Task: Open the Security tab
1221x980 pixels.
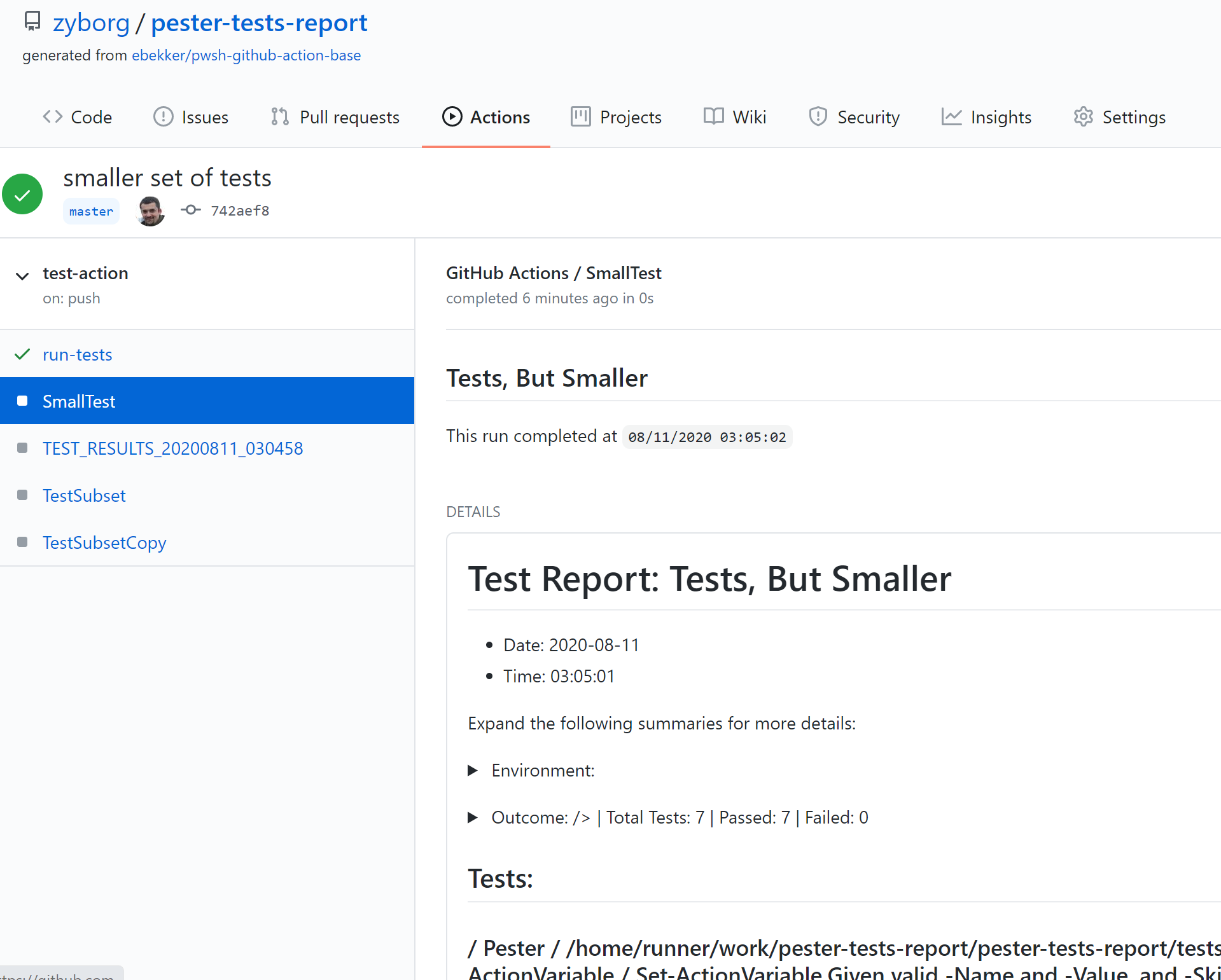Action: [855, 117]
